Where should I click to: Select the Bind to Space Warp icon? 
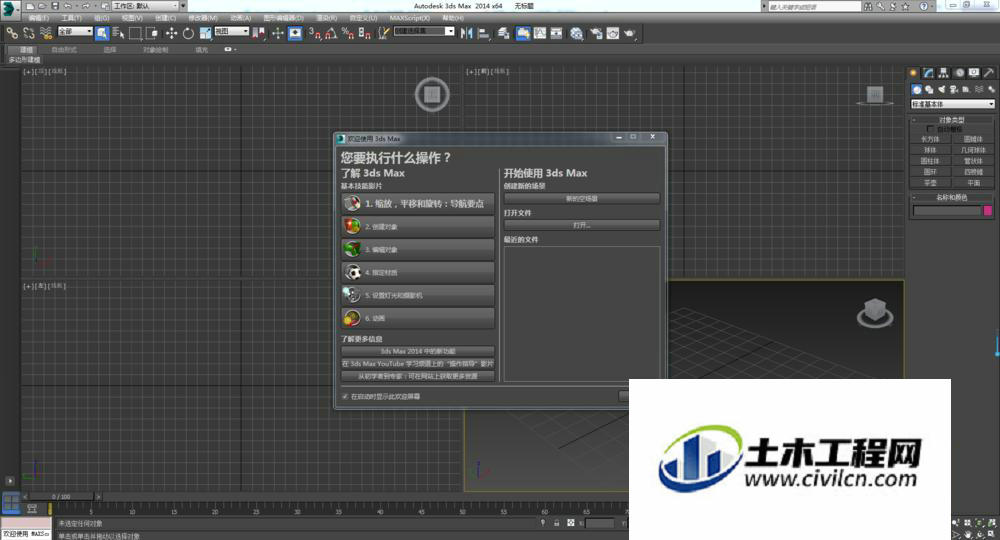pyautogui.click(x=46, y=33)
